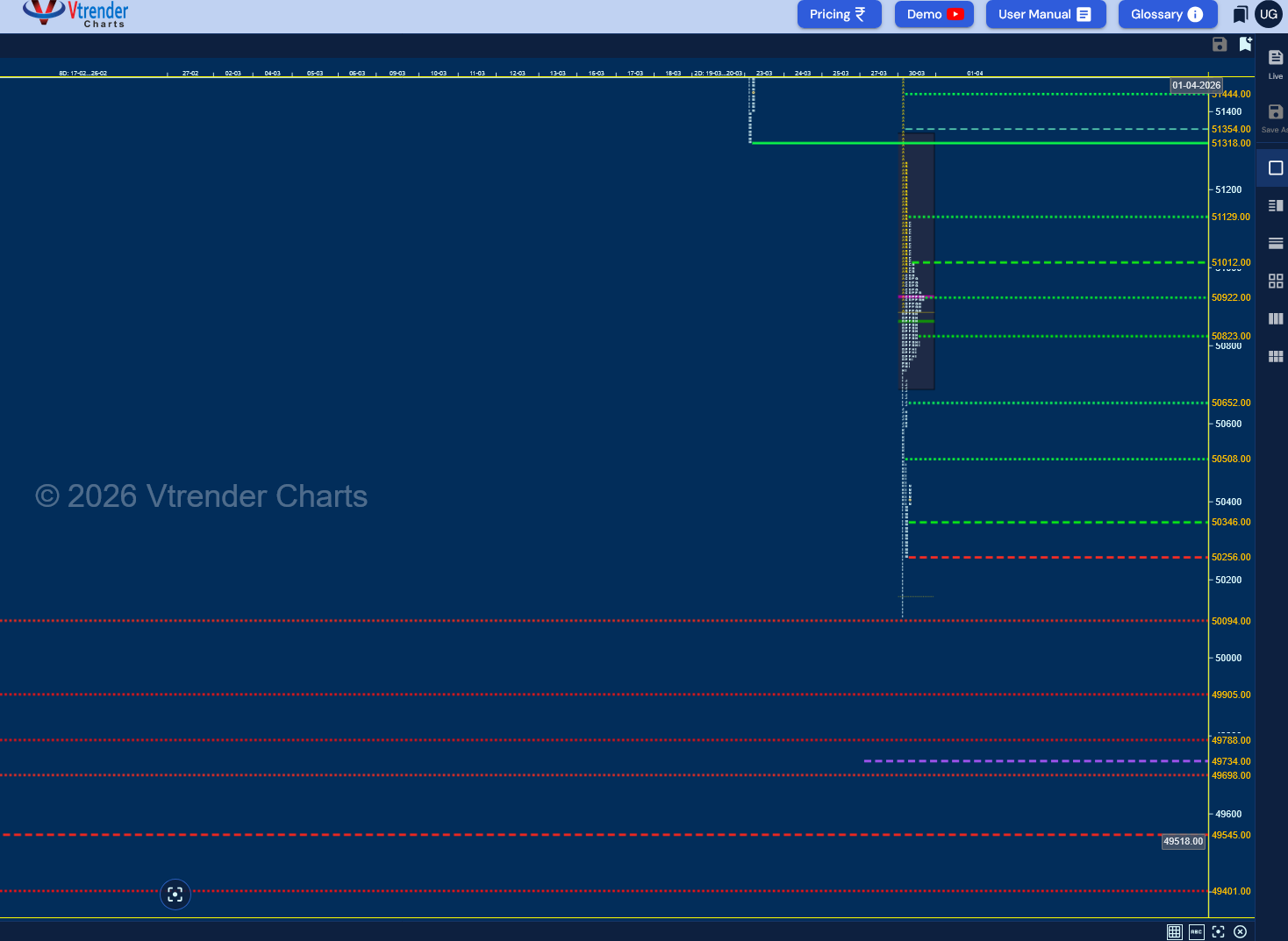Toggle the crosshair focus mode at bottom right
Image resolution: width=1288 pixels, height=941 pixels.
pos(1218,931)
